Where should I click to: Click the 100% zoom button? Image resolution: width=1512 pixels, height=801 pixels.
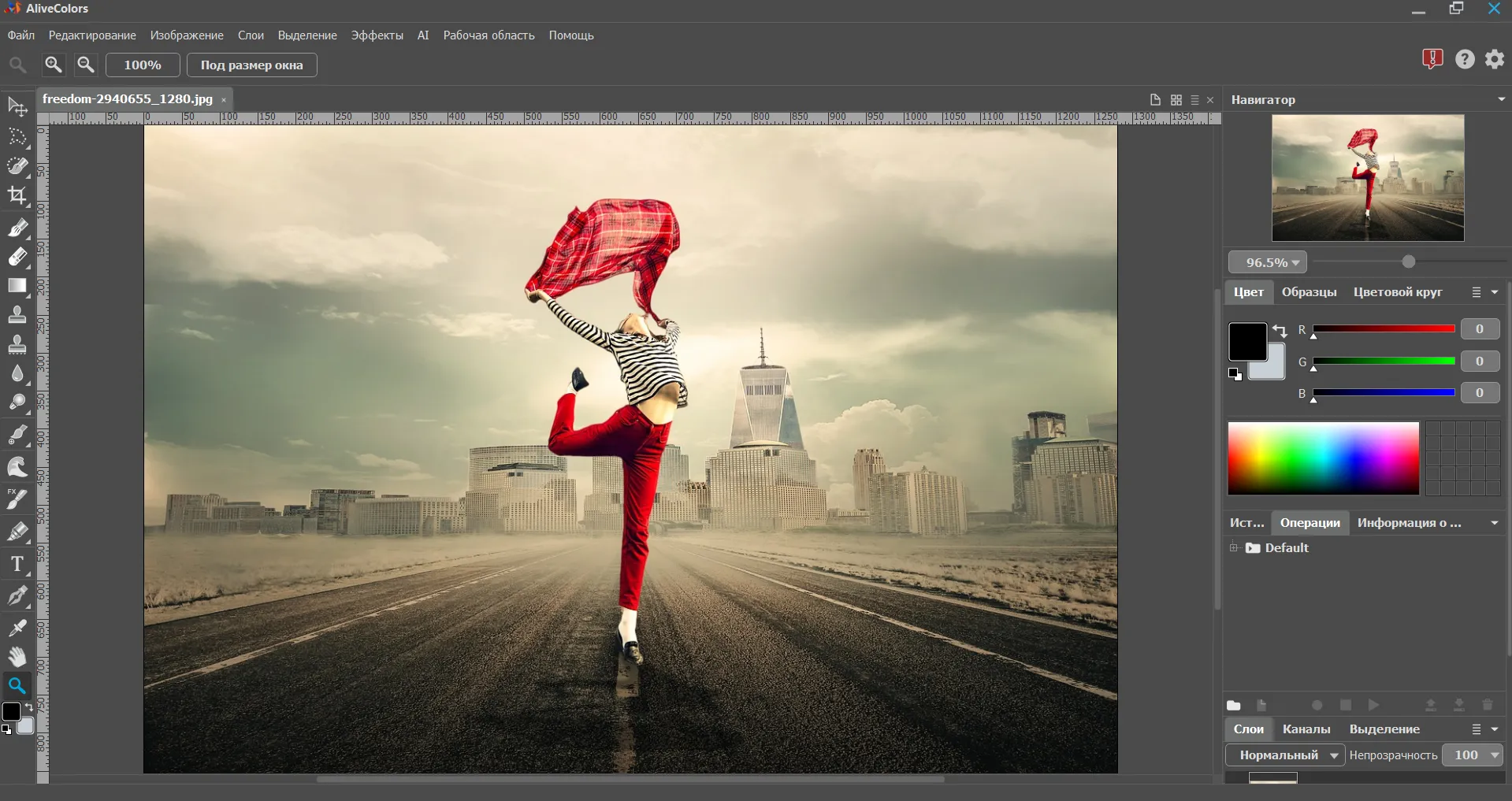point(143,65)
